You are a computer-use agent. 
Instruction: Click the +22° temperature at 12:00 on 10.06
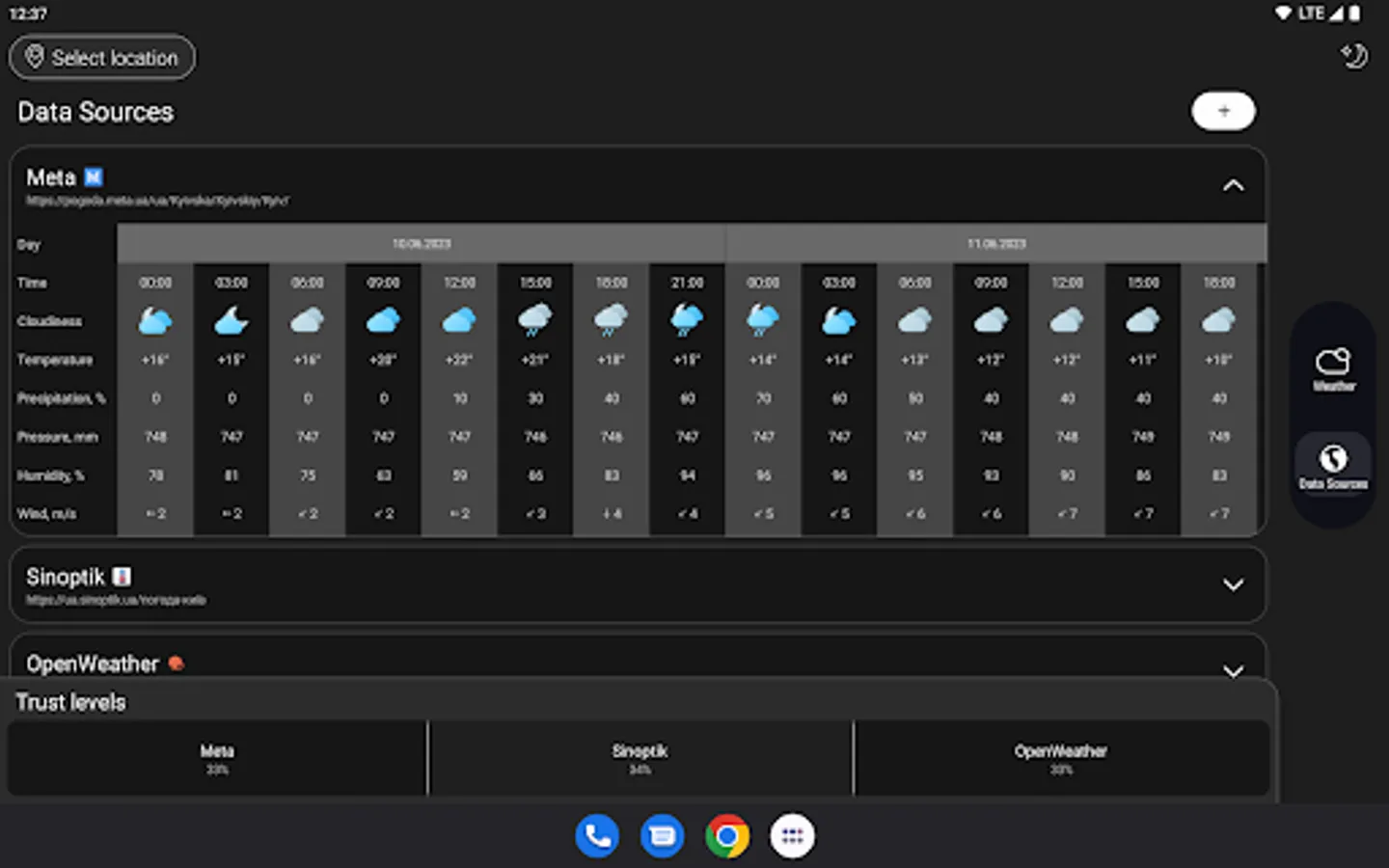click(459, 360)
